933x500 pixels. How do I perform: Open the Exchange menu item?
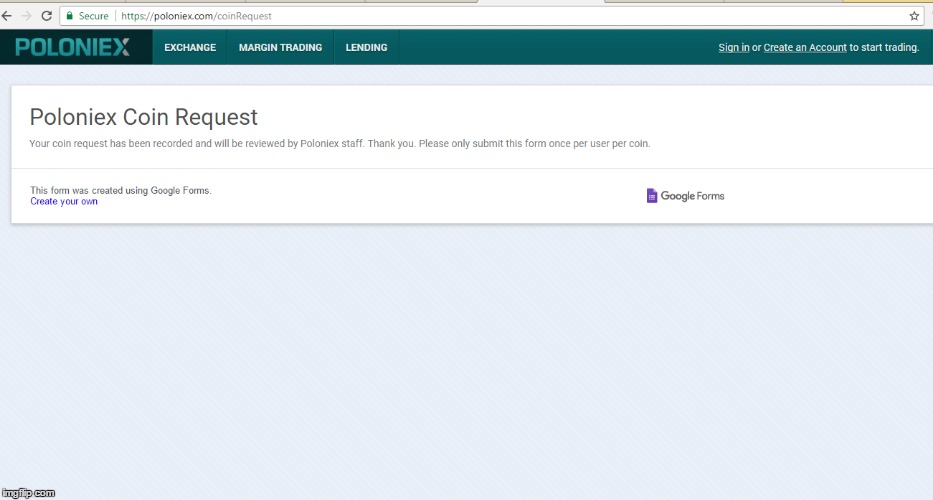coord(190,48)
